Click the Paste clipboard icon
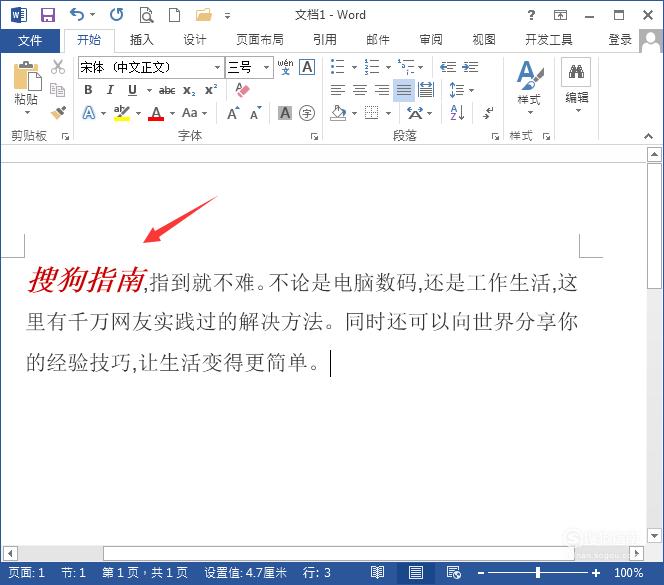 (x=27, y=76)
